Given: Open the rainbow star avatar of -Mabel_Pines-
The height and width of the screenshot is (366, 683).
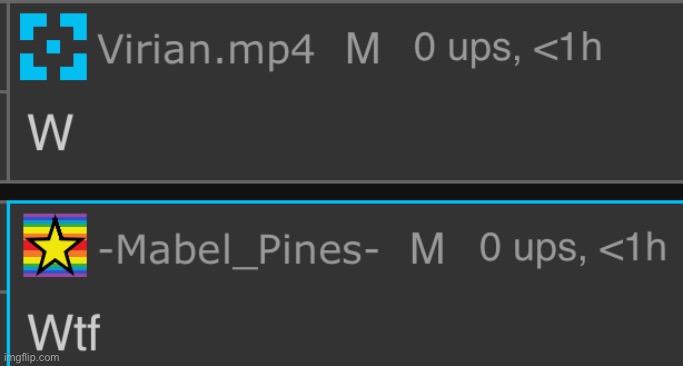Looking at the screenshot, I should (55, 245).
